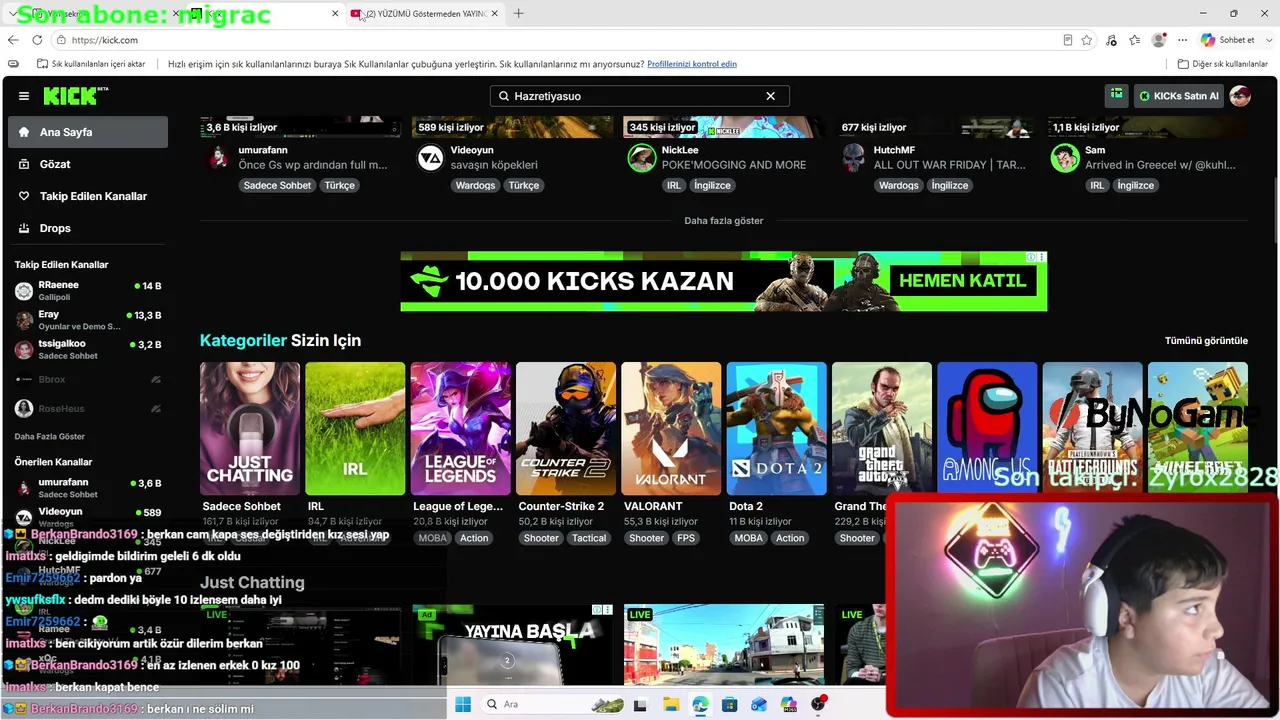Open the Among Us category thumbnail

pos(987,428)
